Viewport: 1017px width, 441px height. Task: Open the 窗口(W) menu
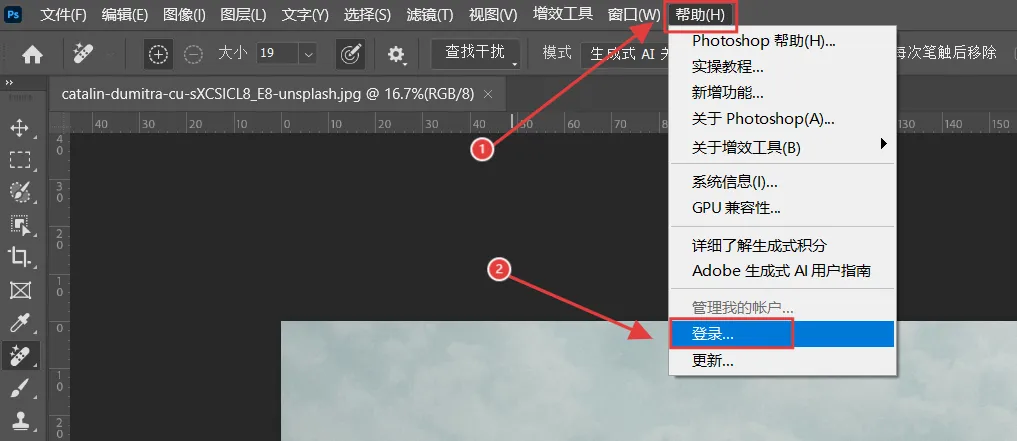tap(634, 14)
